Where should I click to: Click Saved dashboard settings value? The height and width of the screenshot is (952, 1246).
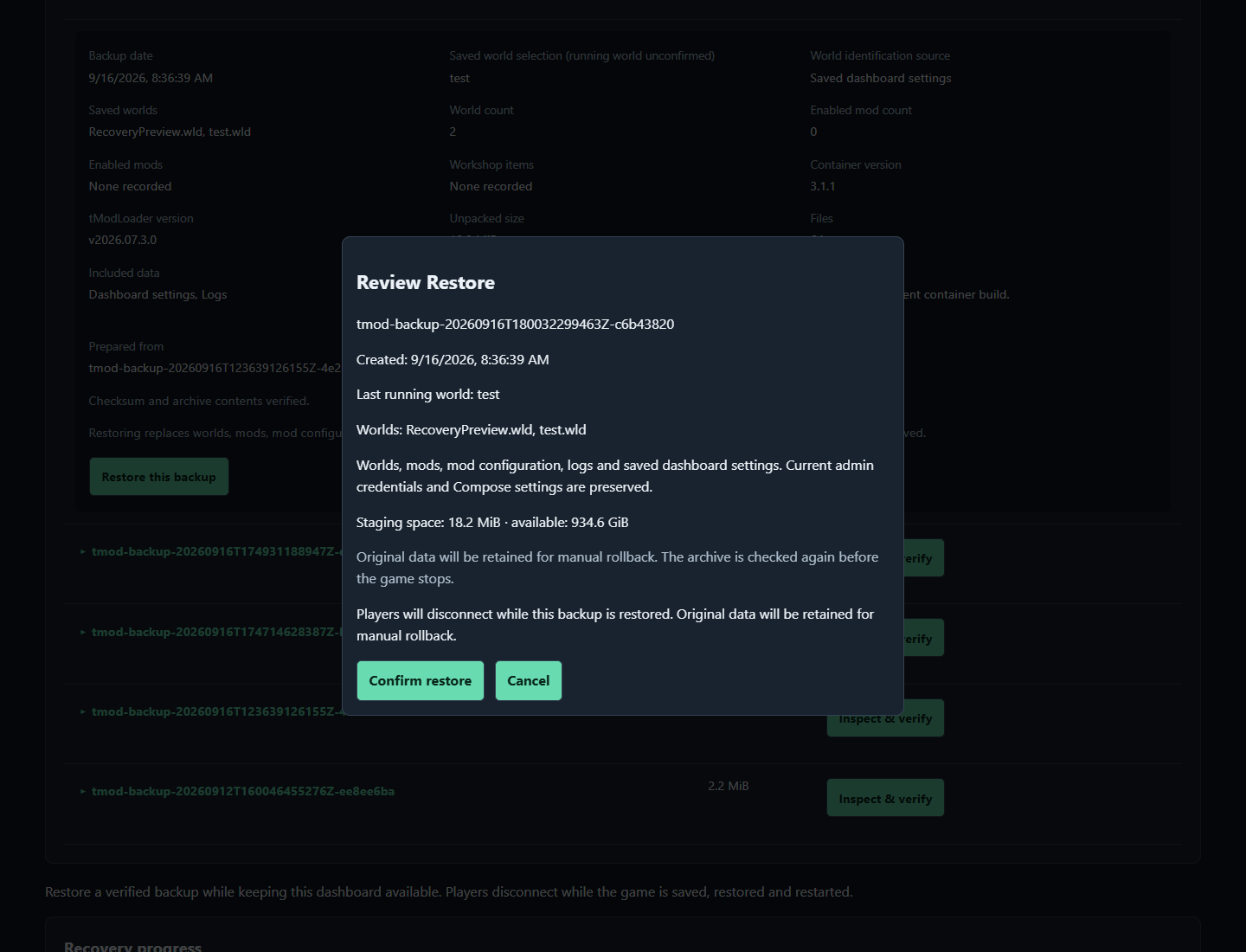(x=881, y=78)
